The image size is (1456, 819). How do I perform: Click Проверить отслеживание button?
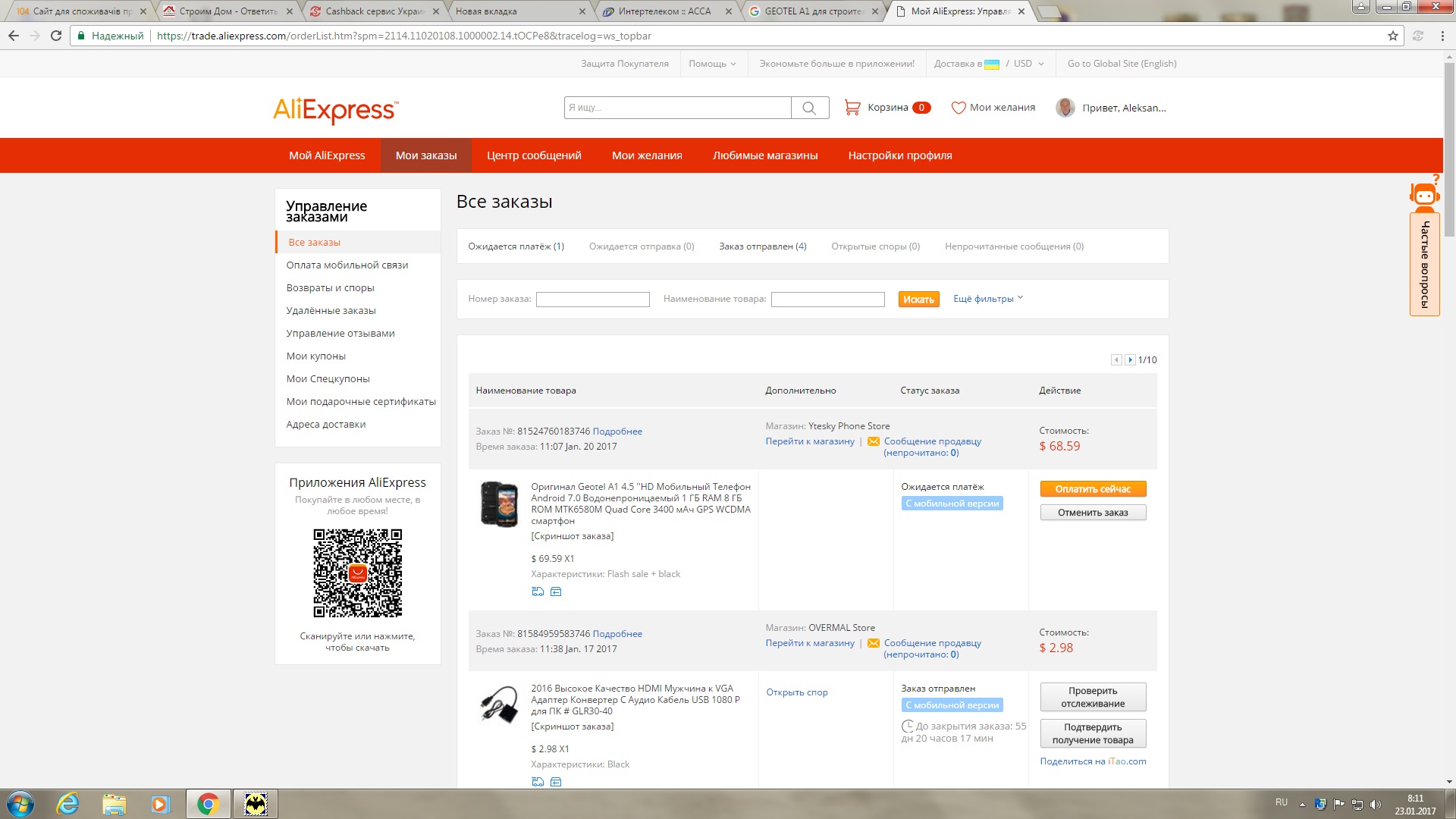point(1093,697)
